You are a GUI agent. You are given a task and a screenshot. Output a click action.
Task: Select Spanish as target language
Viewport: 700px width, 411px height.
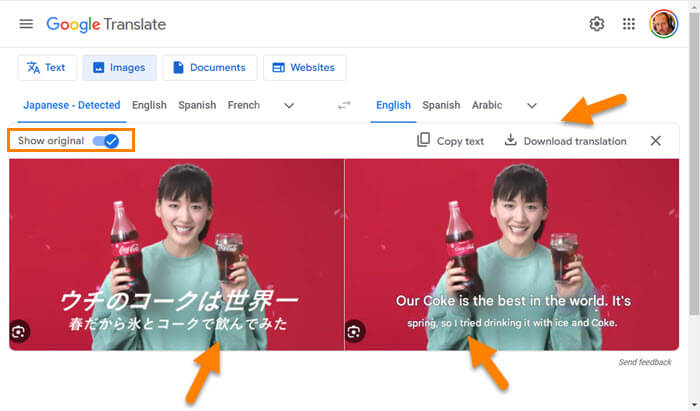(441, 105)
